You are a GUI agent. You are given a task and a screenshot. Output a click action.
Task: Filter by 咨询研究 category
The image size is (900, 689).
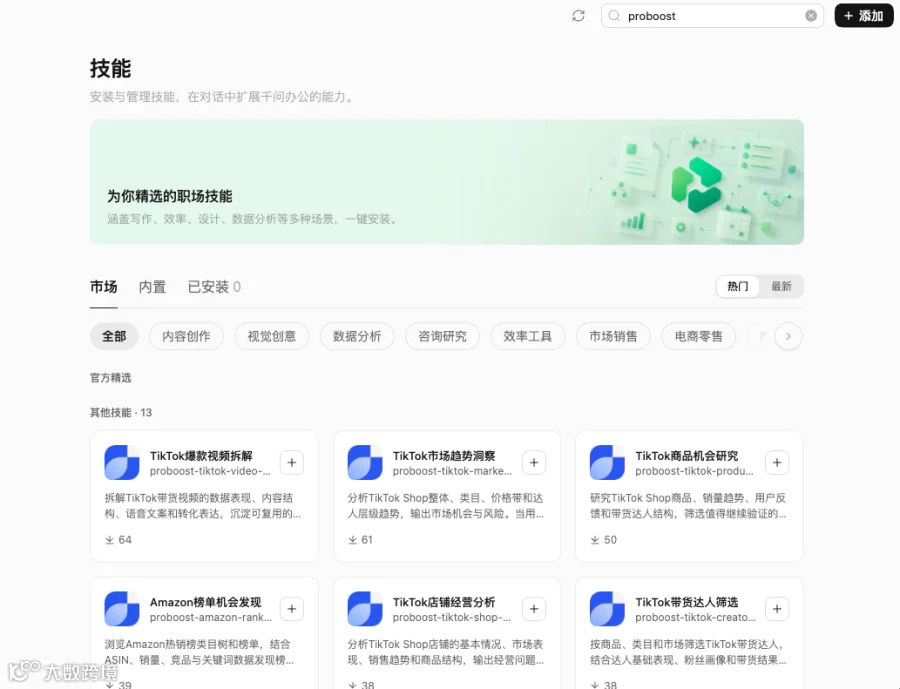click(x=442, y=336)
